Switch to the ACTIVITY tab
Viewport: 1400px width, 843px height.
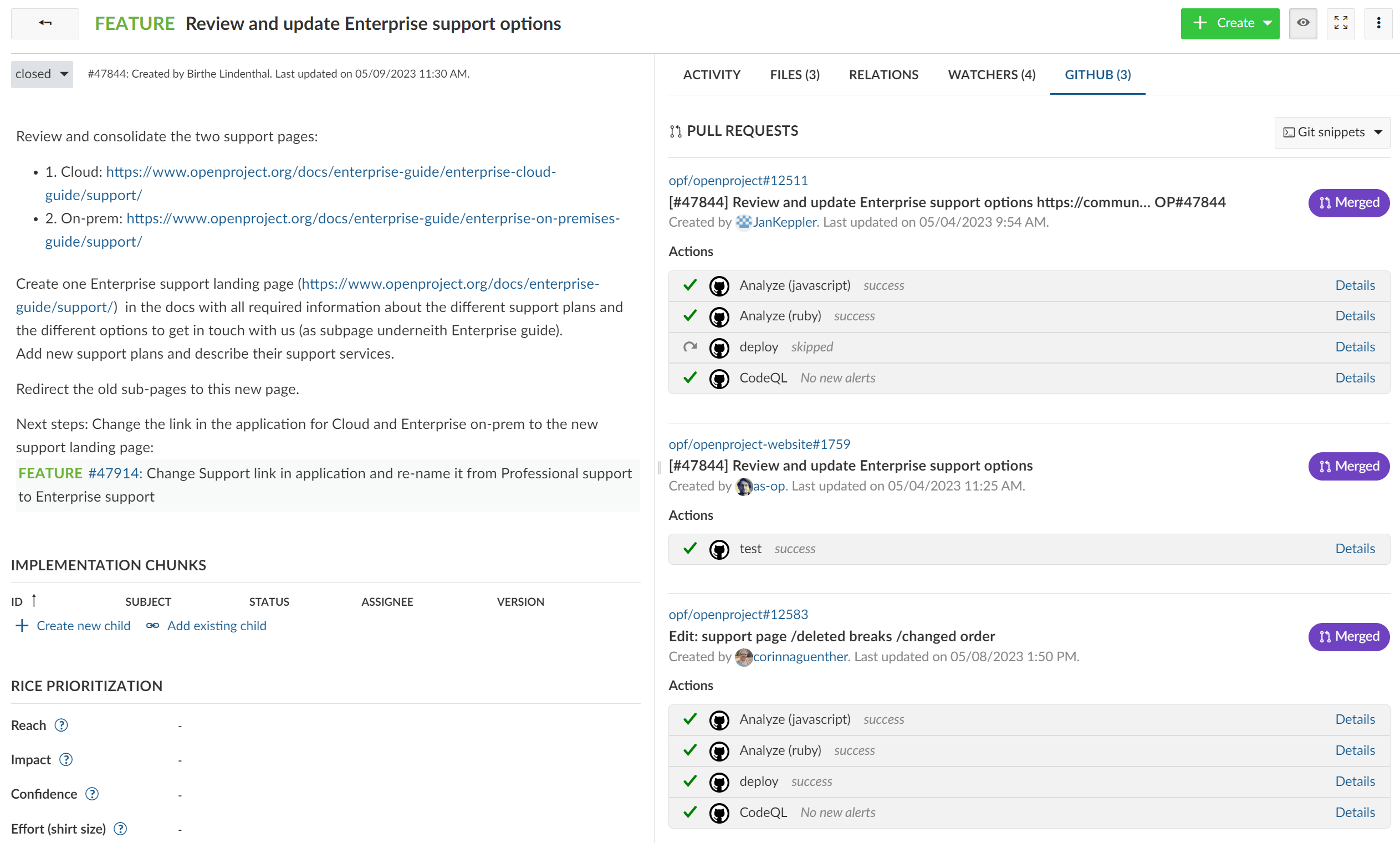click(712, 74)
